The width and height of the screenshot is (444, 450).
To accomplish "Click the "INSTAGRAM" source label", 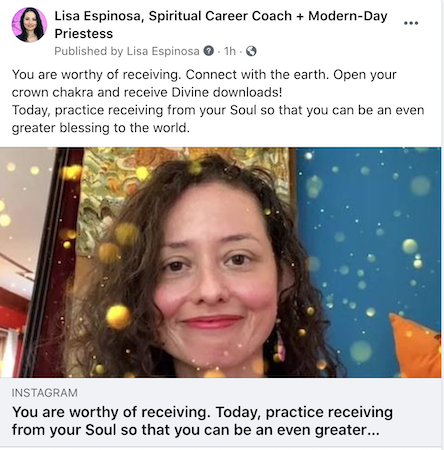I will click(x=45, y=393).
